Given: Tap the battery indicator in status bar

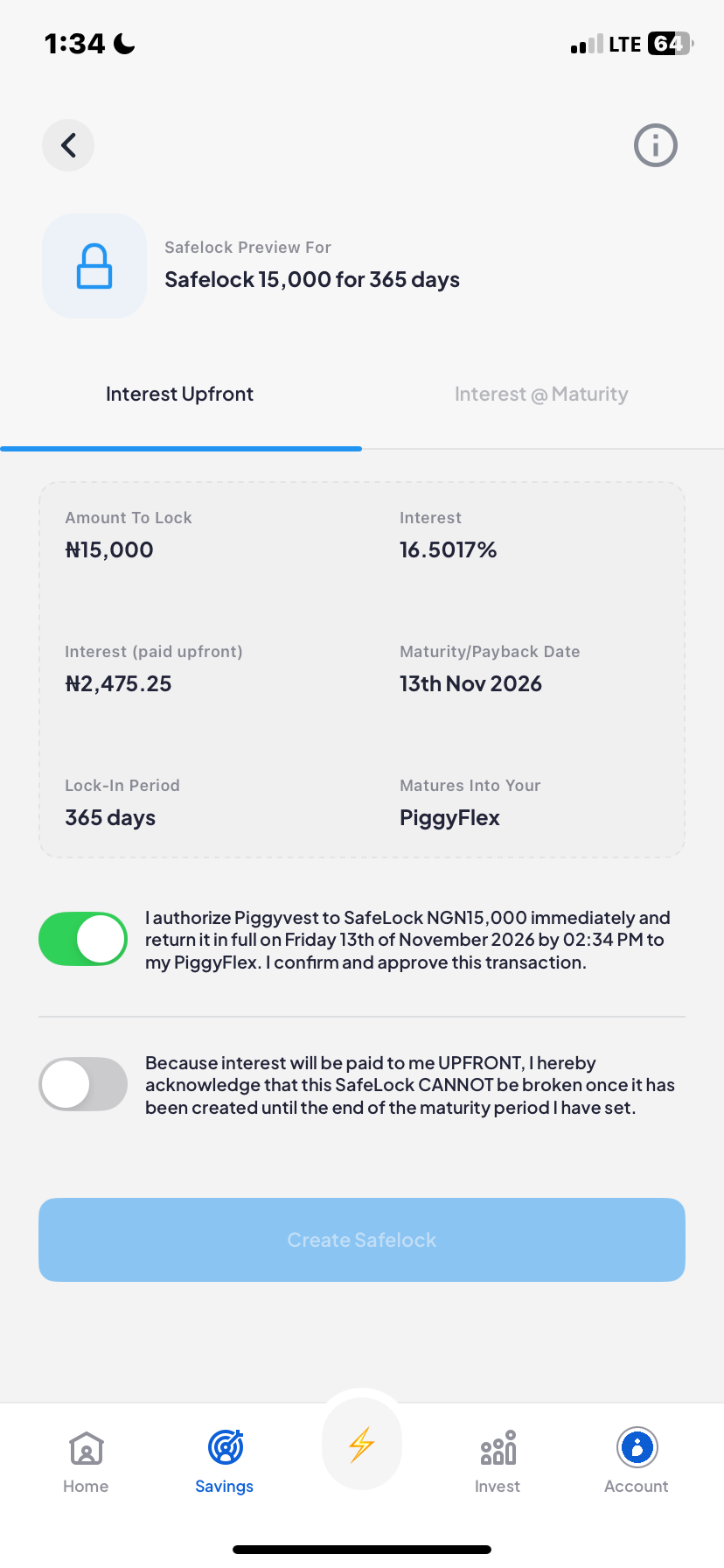Looking at the screenshot, I should pos(668,42).
